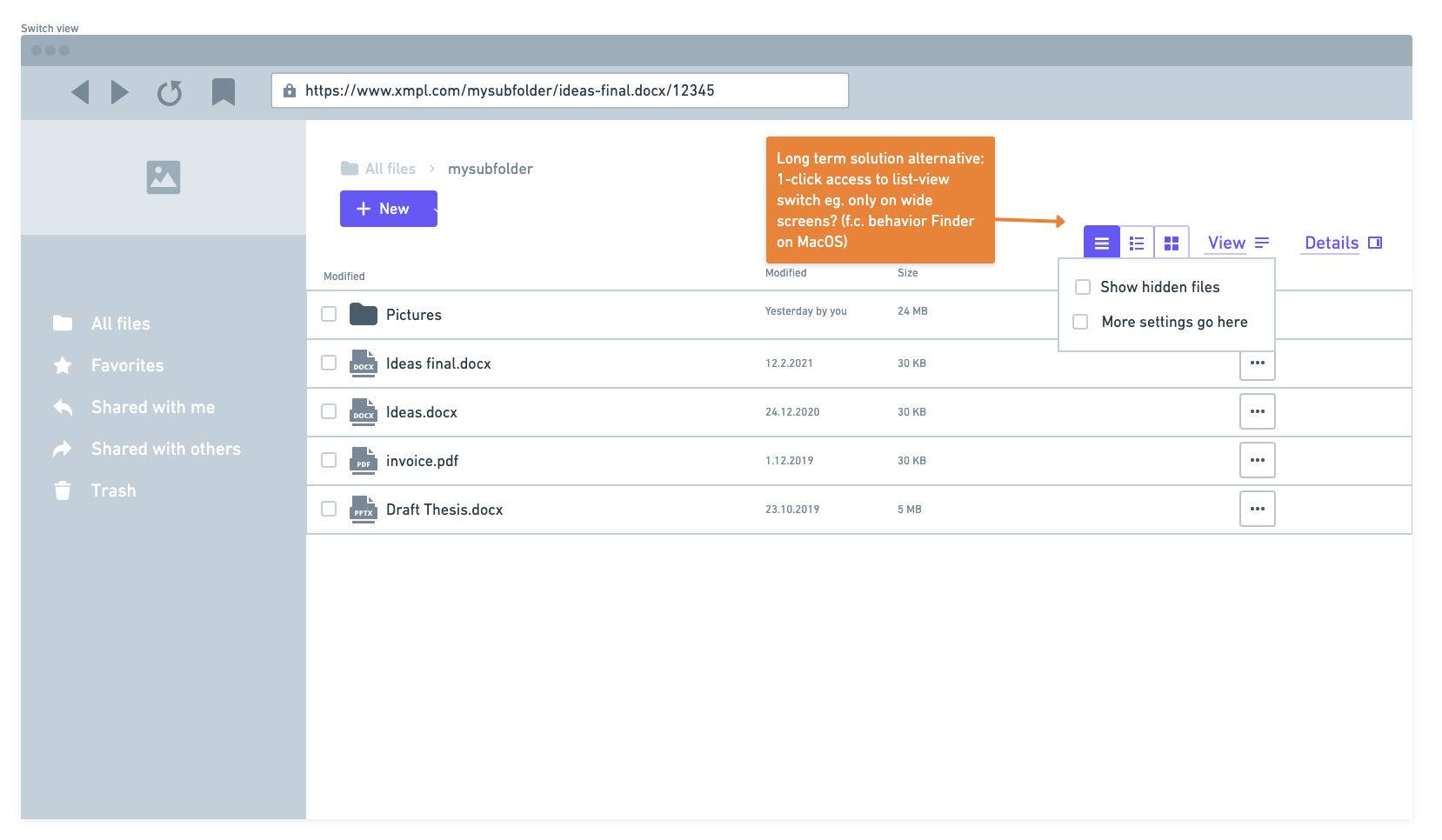Image resolution: width=1442 pixels, height=840 pixels.
Task: Check the Ideas.docx checkbox
Action: pos(329,411)
